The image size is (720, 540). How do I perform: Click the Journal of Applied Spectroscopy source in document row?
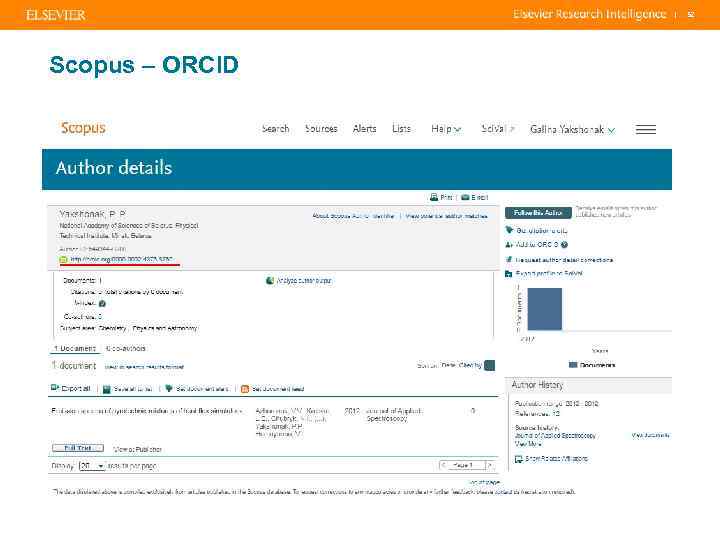coord(394,415)
